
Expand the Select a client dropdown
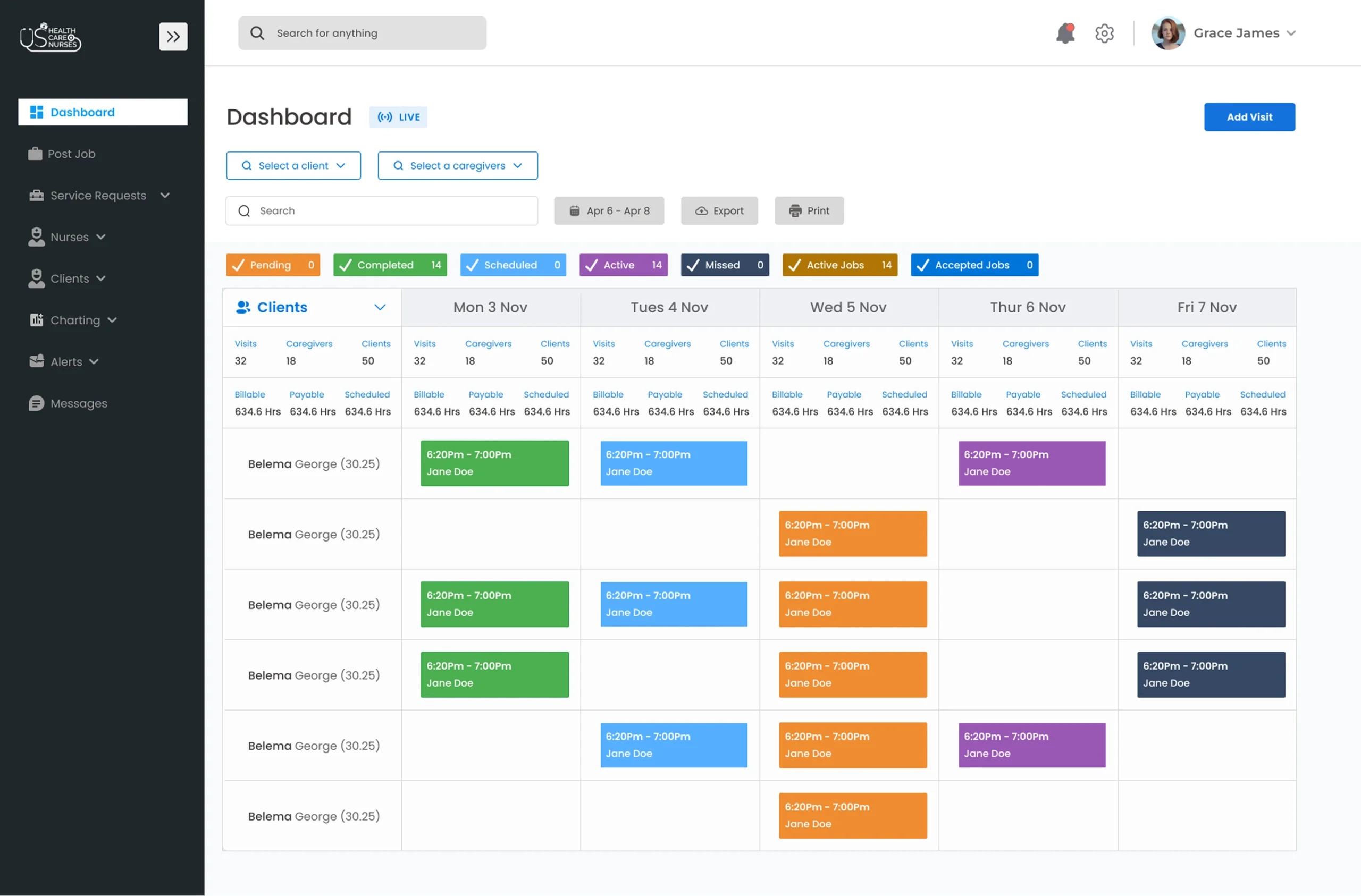point(293,165)
